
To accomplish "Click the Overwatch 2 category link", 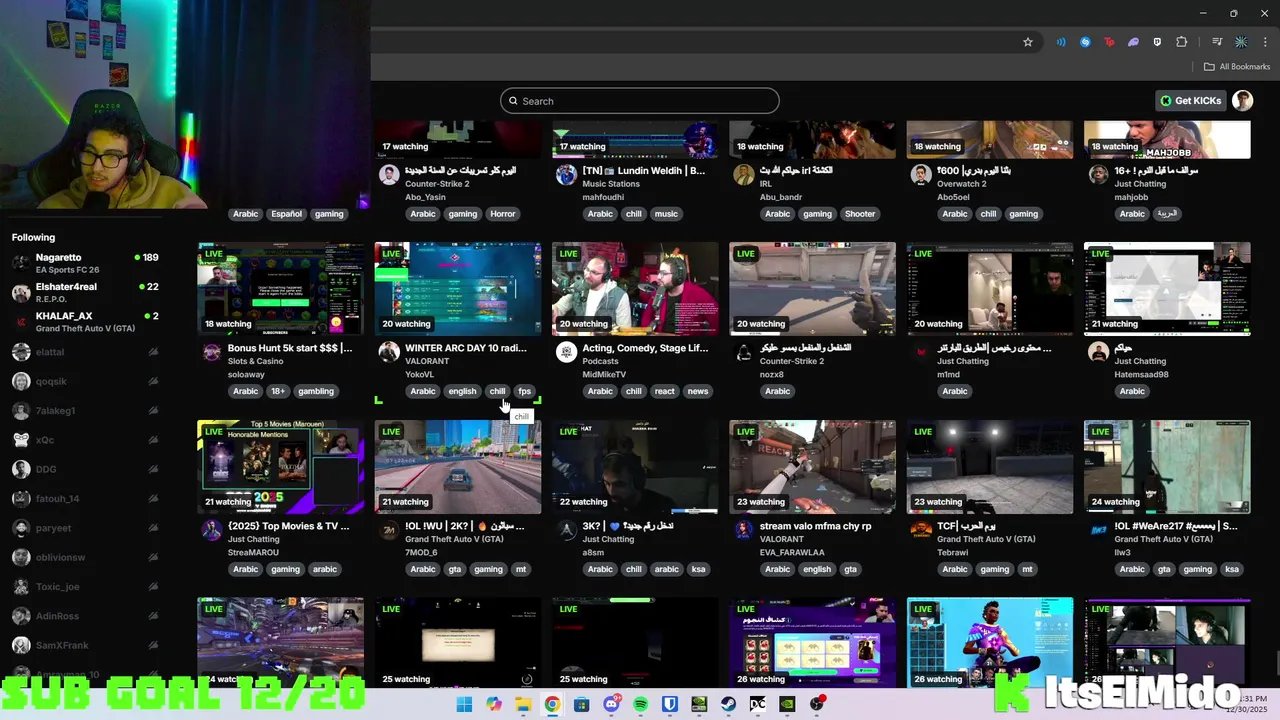I will (962, 184).
